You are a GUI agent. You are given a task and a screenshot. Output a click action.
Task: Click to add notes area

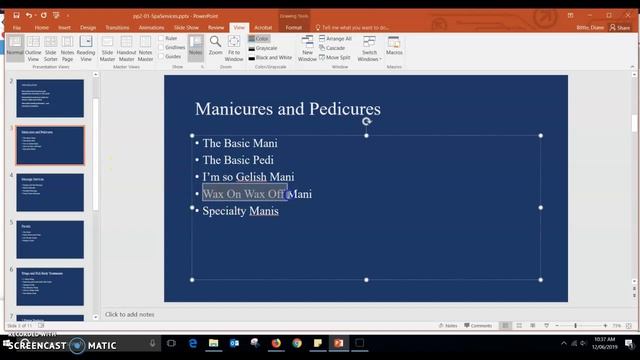point(129,314)
